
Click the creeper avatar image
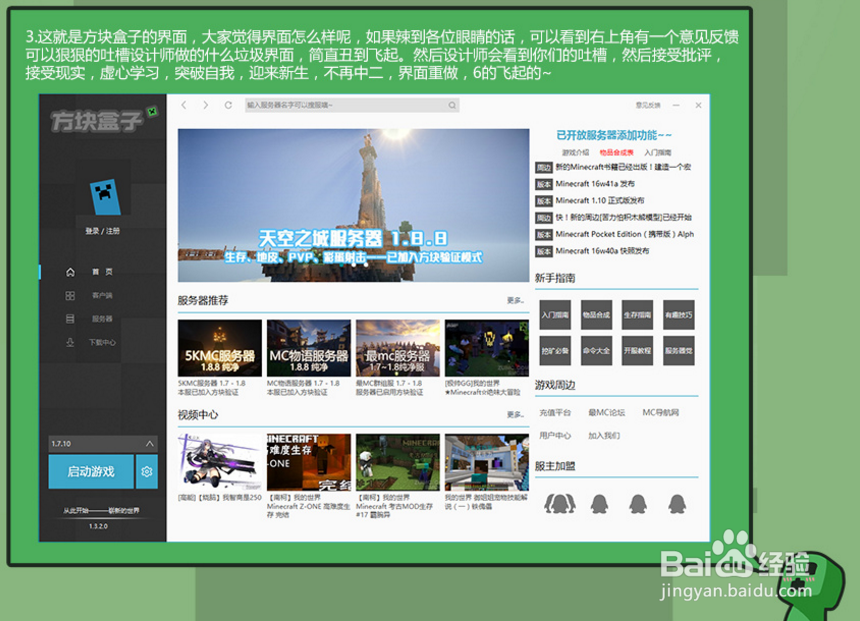pyautogui.click(x=104, y=196)
